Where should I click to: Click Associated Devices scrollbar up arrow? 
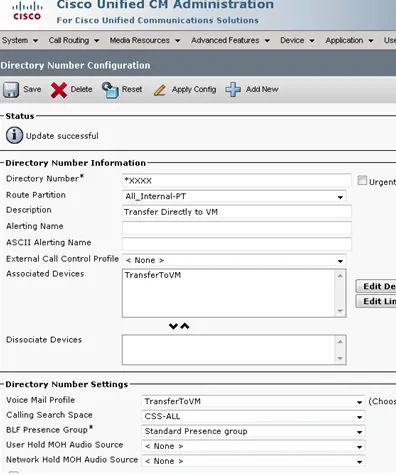tap(340, 275)
